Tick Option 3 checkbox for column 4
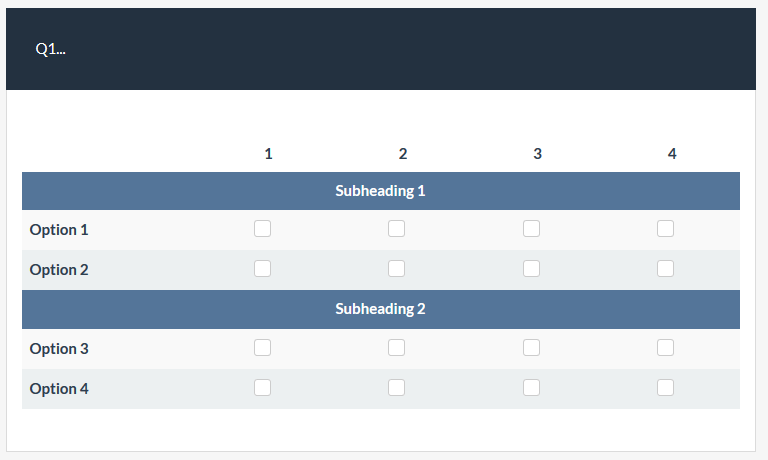 point(665,348)
